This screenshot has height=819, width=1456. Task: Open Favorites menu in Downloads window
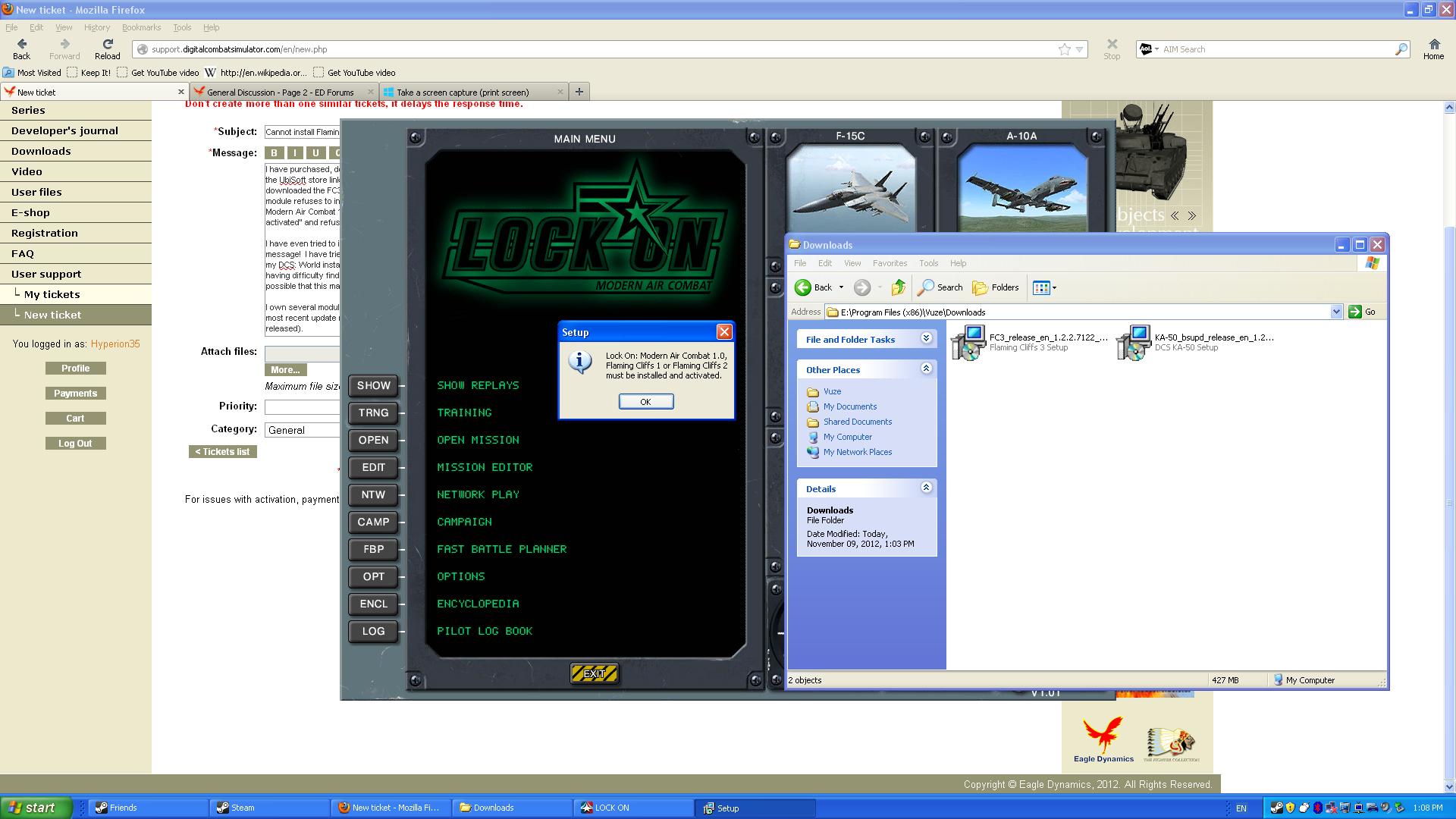(x=890, y=263)
